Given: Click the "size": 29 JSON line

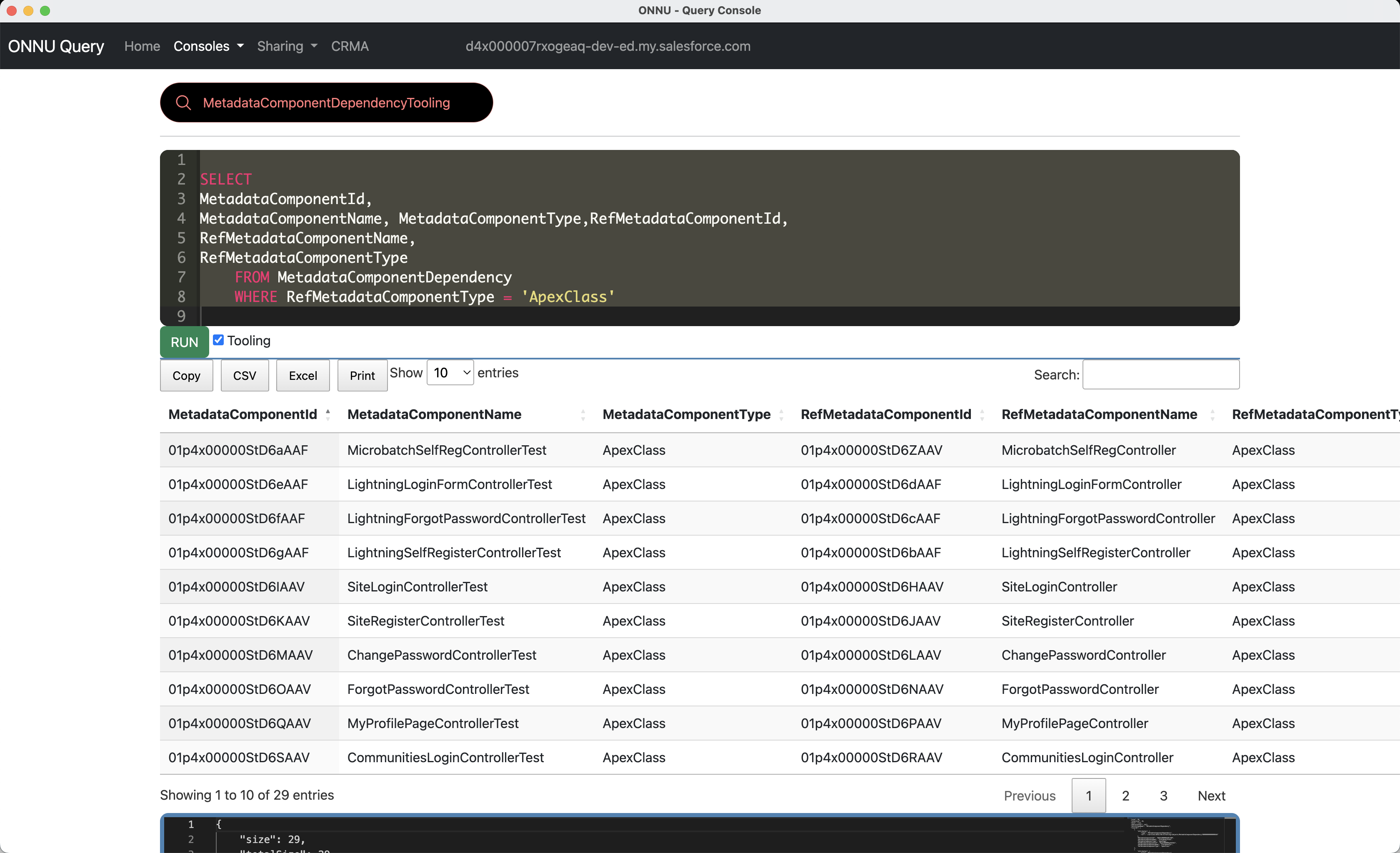Looking at the screenshot, I should tap(272, 839).
